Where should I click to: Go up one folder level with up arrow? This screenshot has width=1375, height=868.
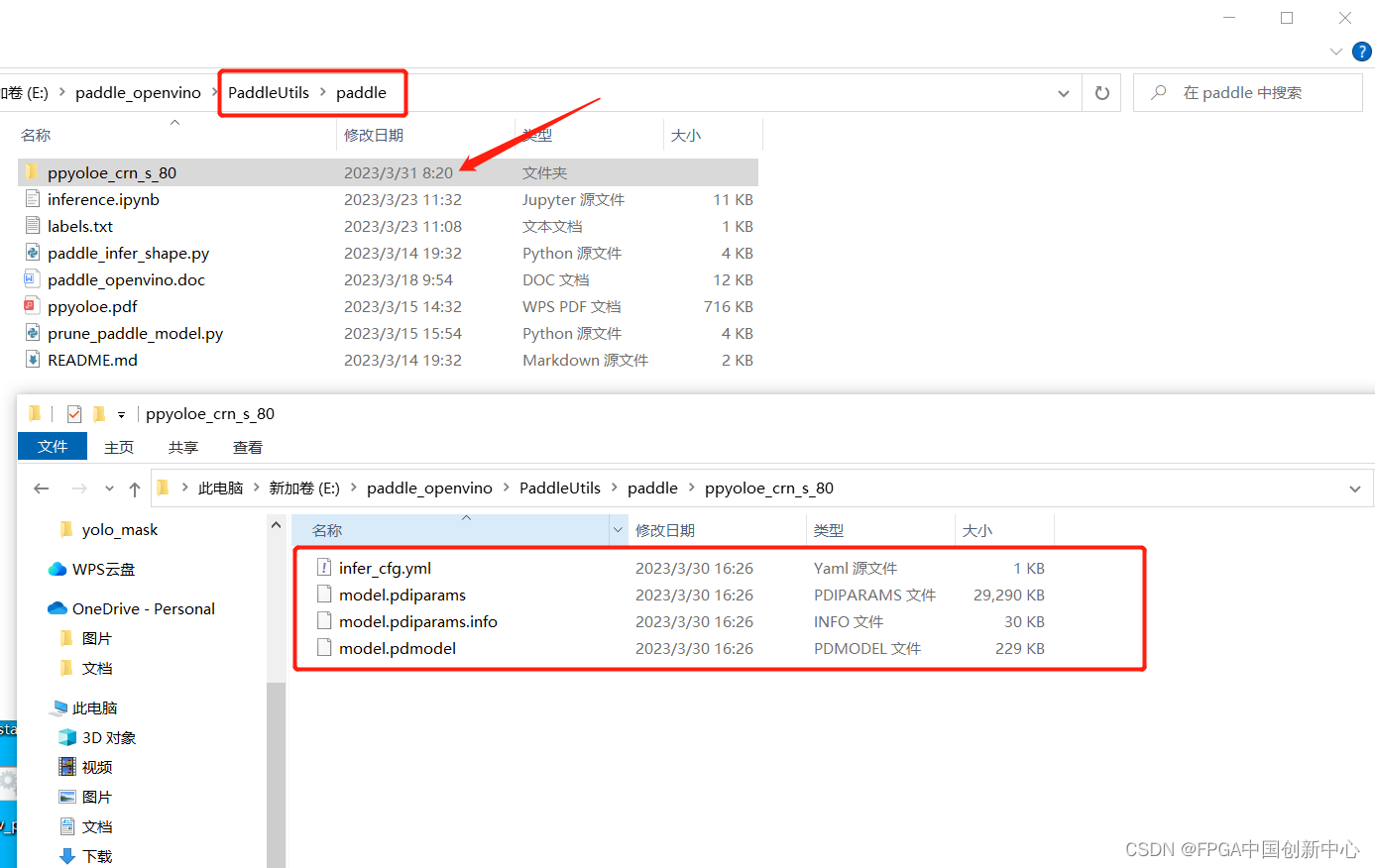(135, 488)
